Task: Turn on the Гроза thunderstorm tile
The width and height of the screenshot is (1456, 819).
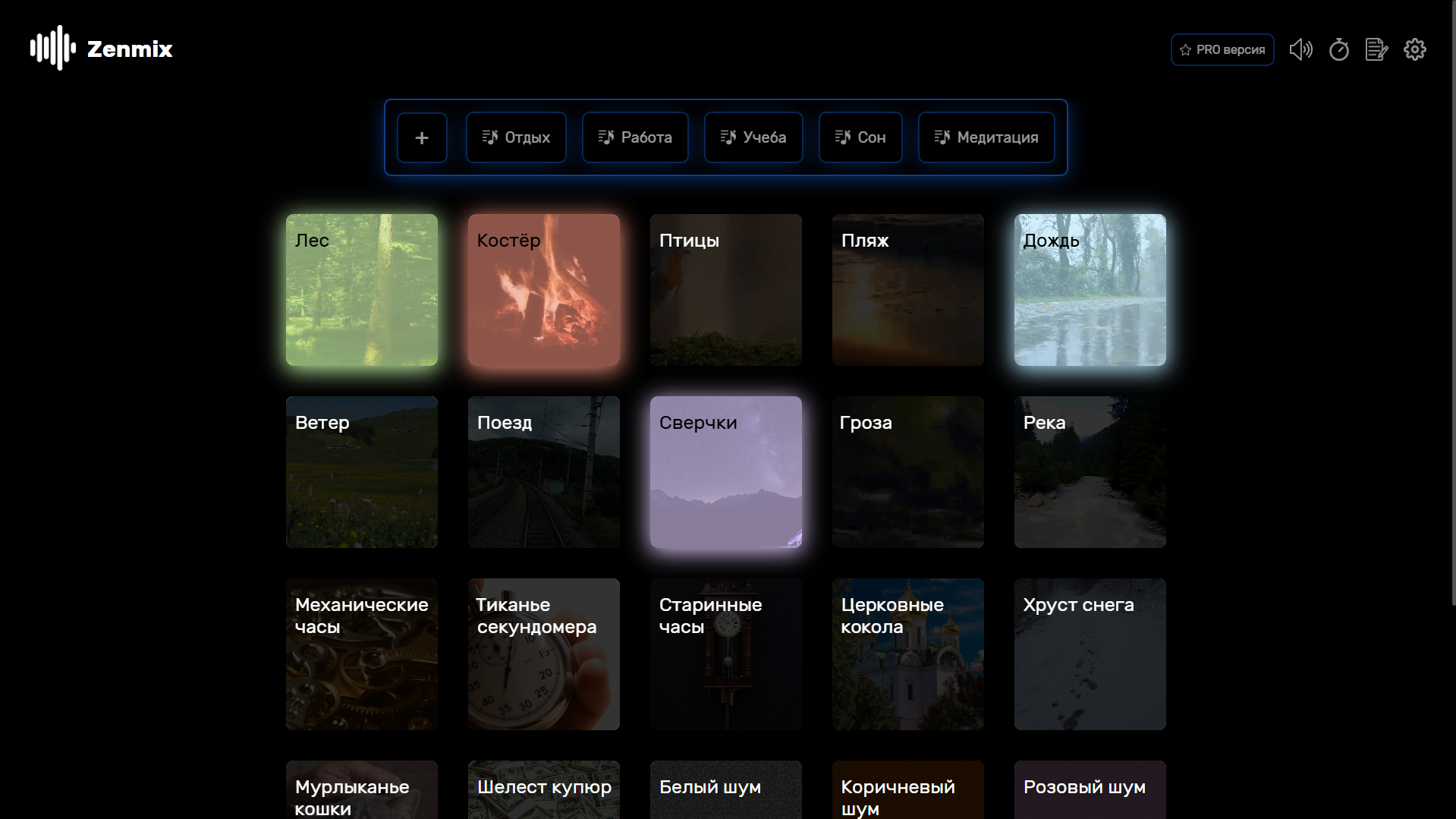Action: click(x=908, y=472)
